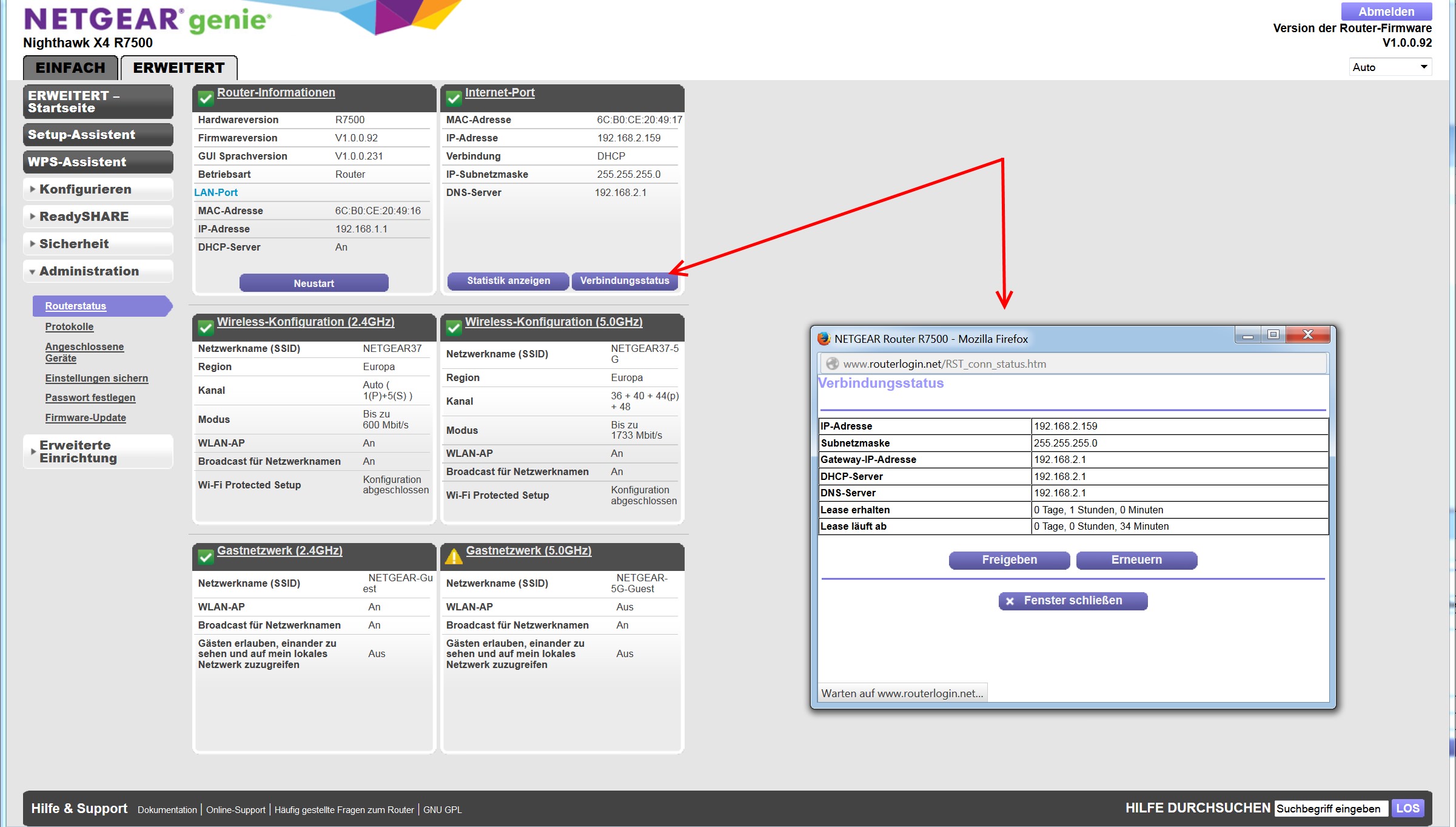Screen dimensions: 1456x827
Task: Click the green checkmark icon of Wireless-Konfiguration 2.4GHz
Action: [x=206, y=328]
